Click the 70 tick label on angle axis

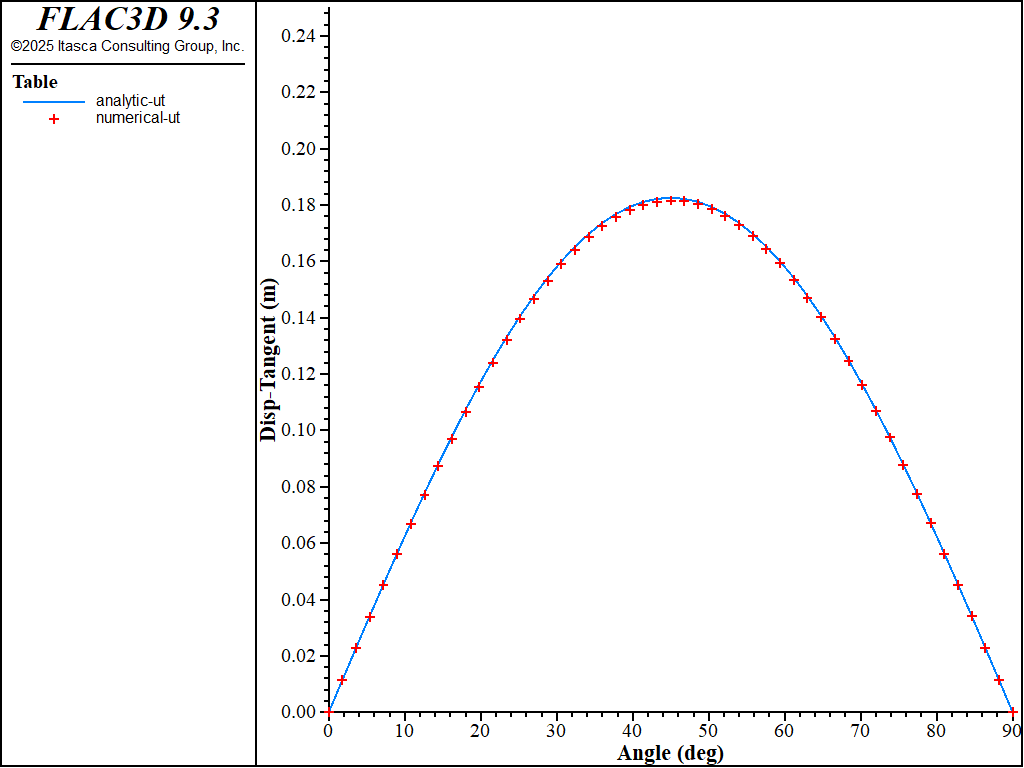[860, 731]
